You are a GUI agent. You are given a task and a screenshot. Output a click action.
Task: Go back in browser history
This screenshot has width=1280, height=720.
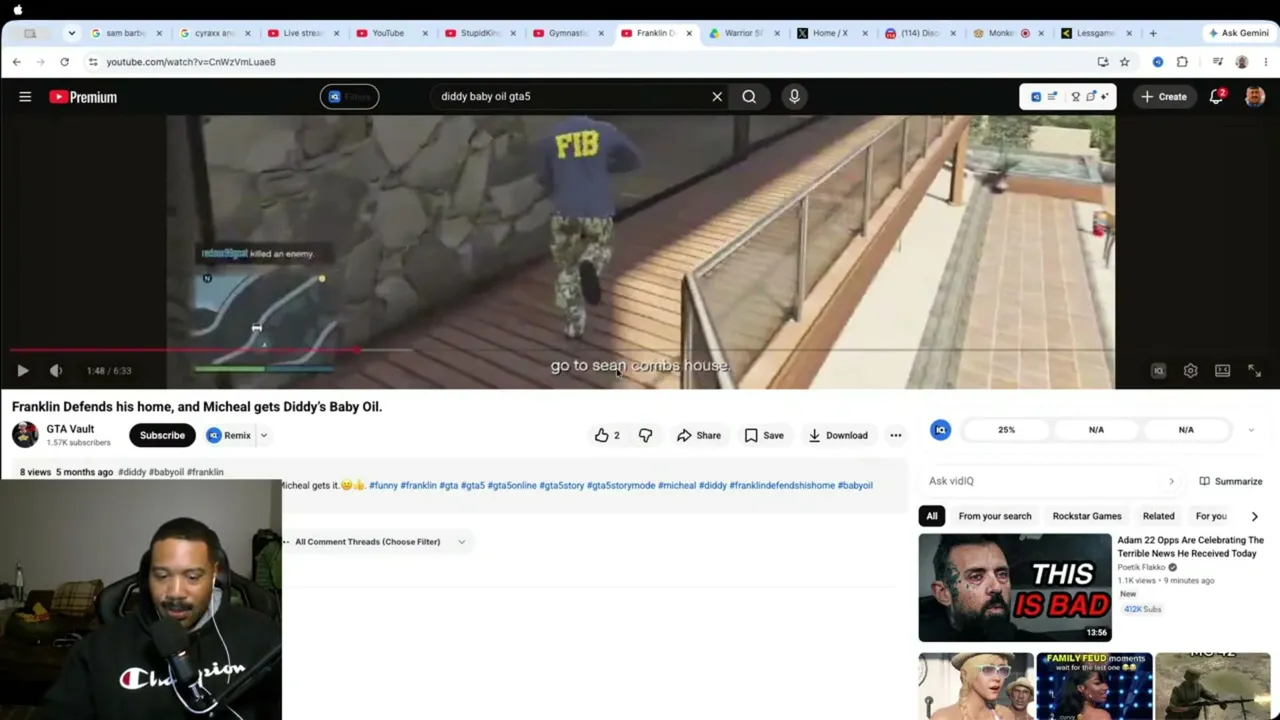coord(17,62)
